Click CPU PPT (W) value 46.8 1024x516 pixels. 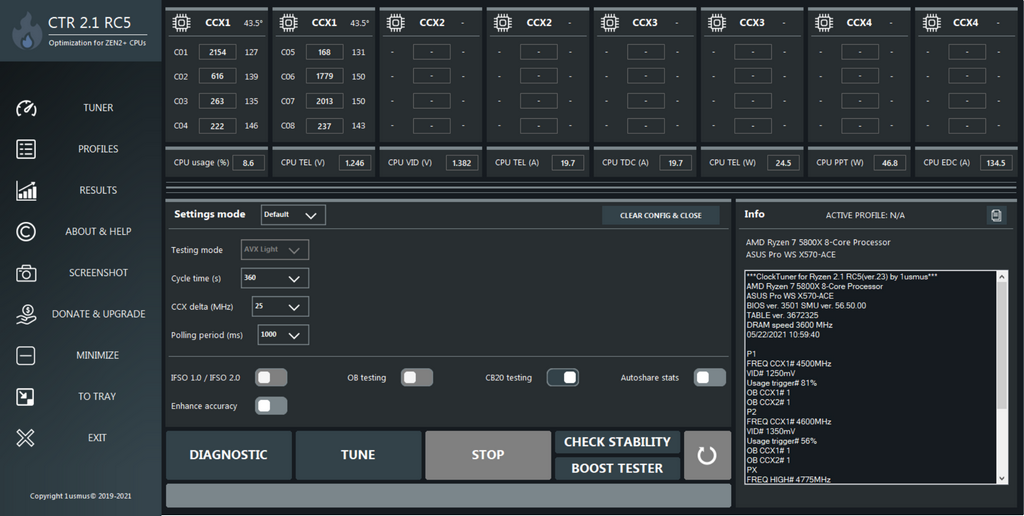coord(889,163)
